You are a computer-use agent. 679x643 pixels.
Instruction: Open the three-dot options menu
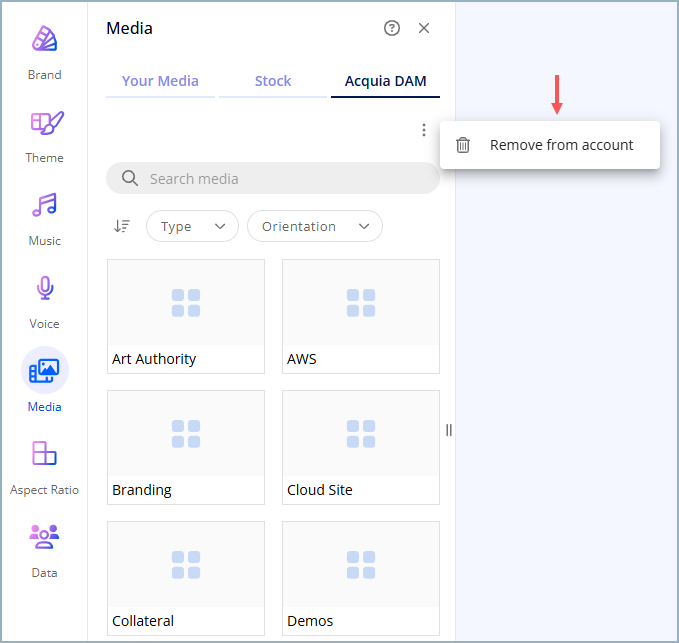[x=424, y=130]
